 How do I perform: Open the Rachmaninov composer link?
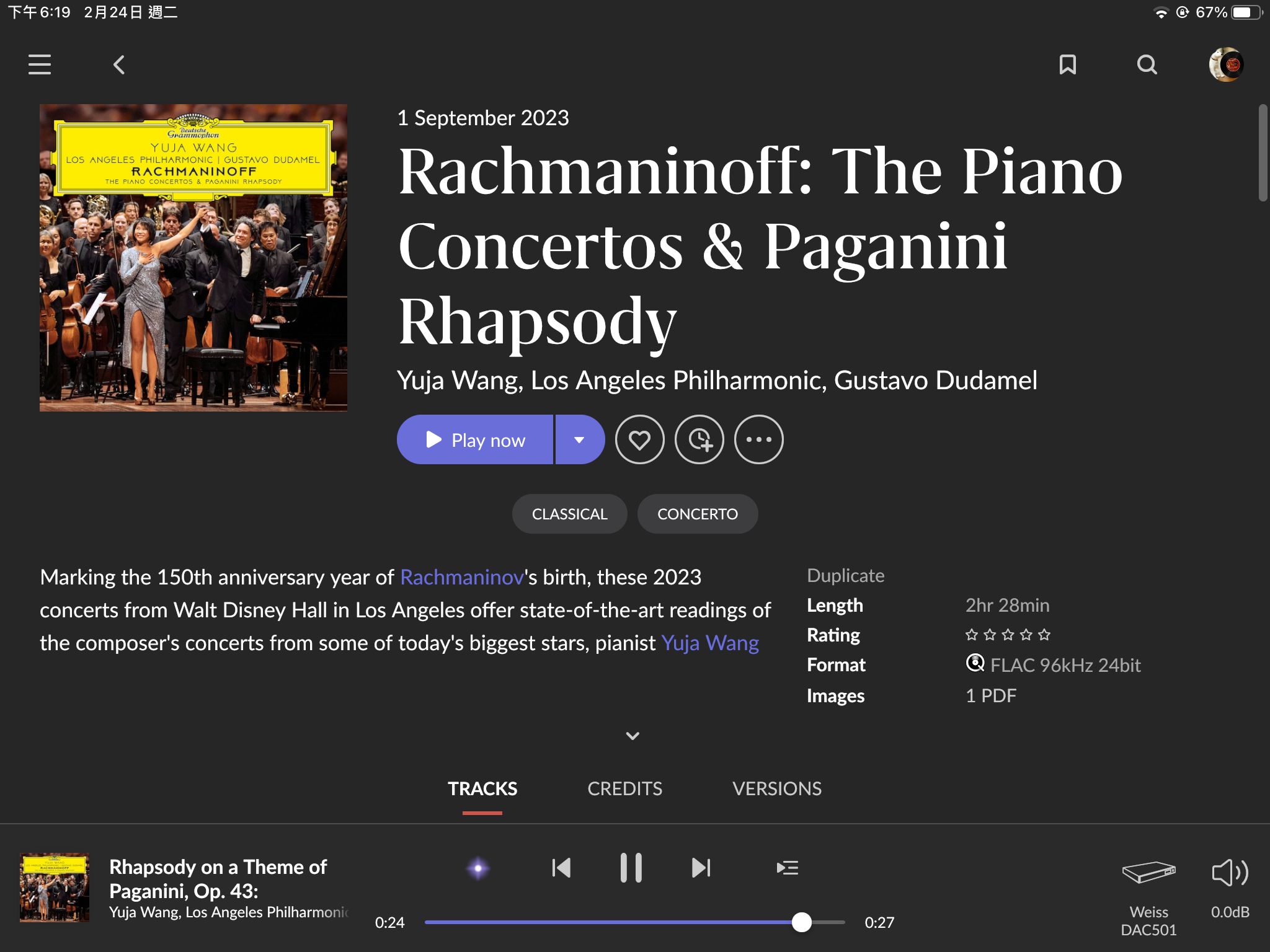[x=462, y=577]
